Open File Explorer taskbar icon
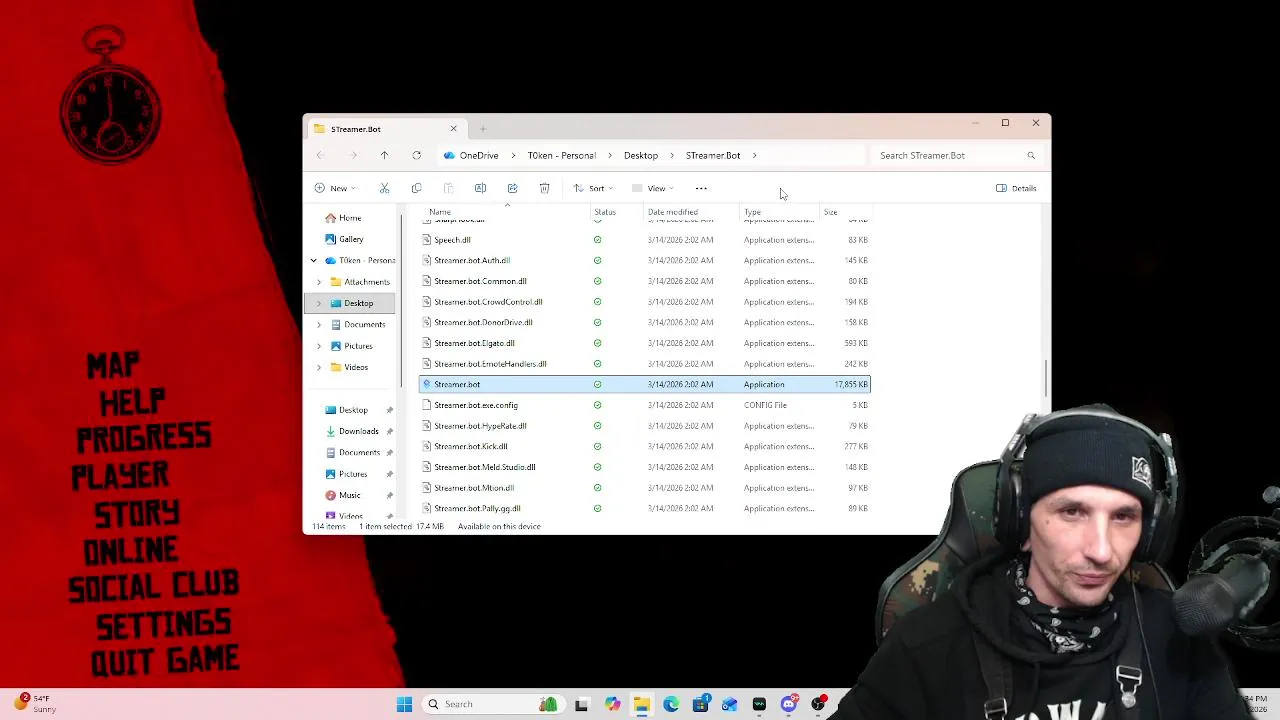Screen dimensions: 1280x720 pos(641,704)
